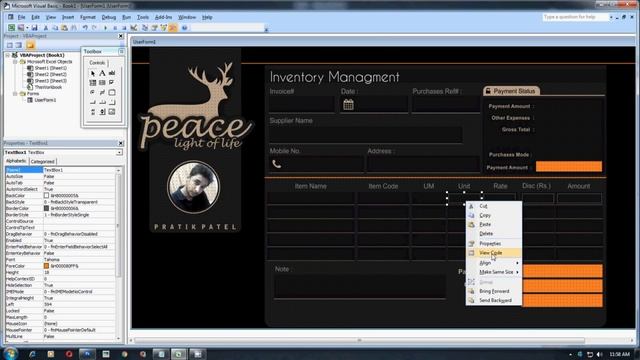640x360 pixels.
Task: Select the CommandButton tool in Toolbox
Action: tap(93, 102)
